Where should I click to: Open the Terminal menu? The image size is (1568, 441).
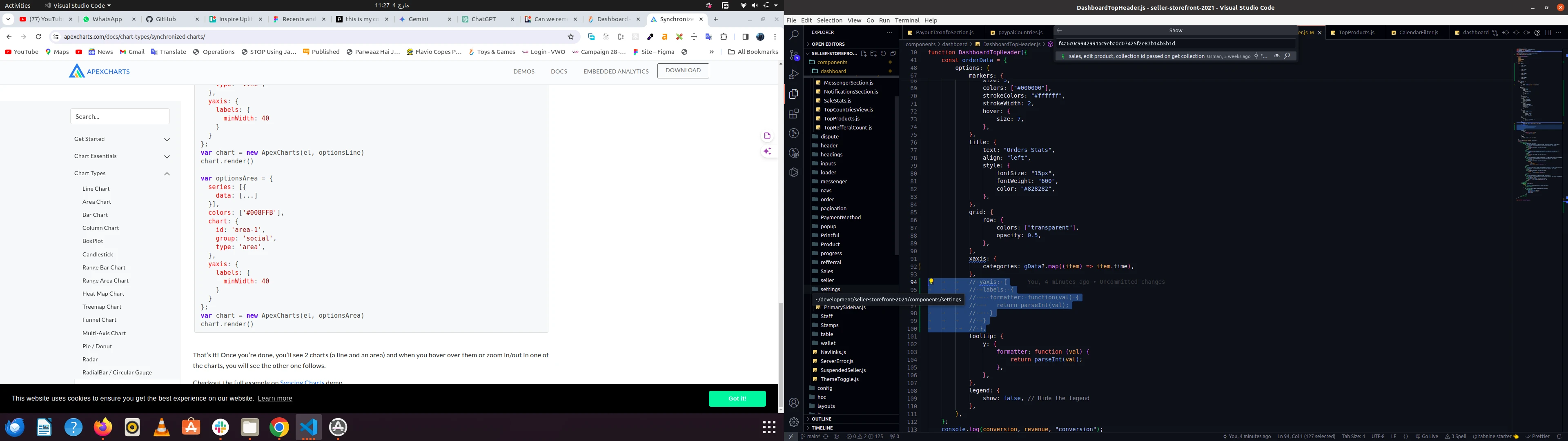tap(907, 20)
